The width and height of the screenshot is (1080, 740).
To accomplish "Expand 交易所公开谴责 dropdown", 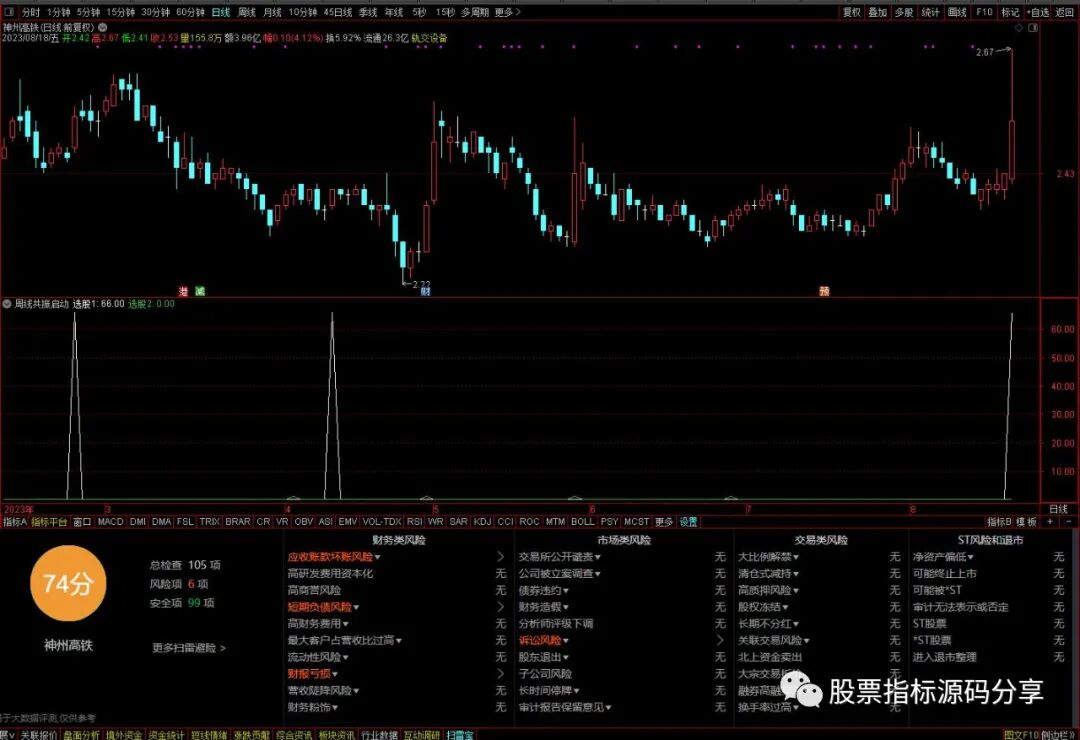I will click(597, 557).
